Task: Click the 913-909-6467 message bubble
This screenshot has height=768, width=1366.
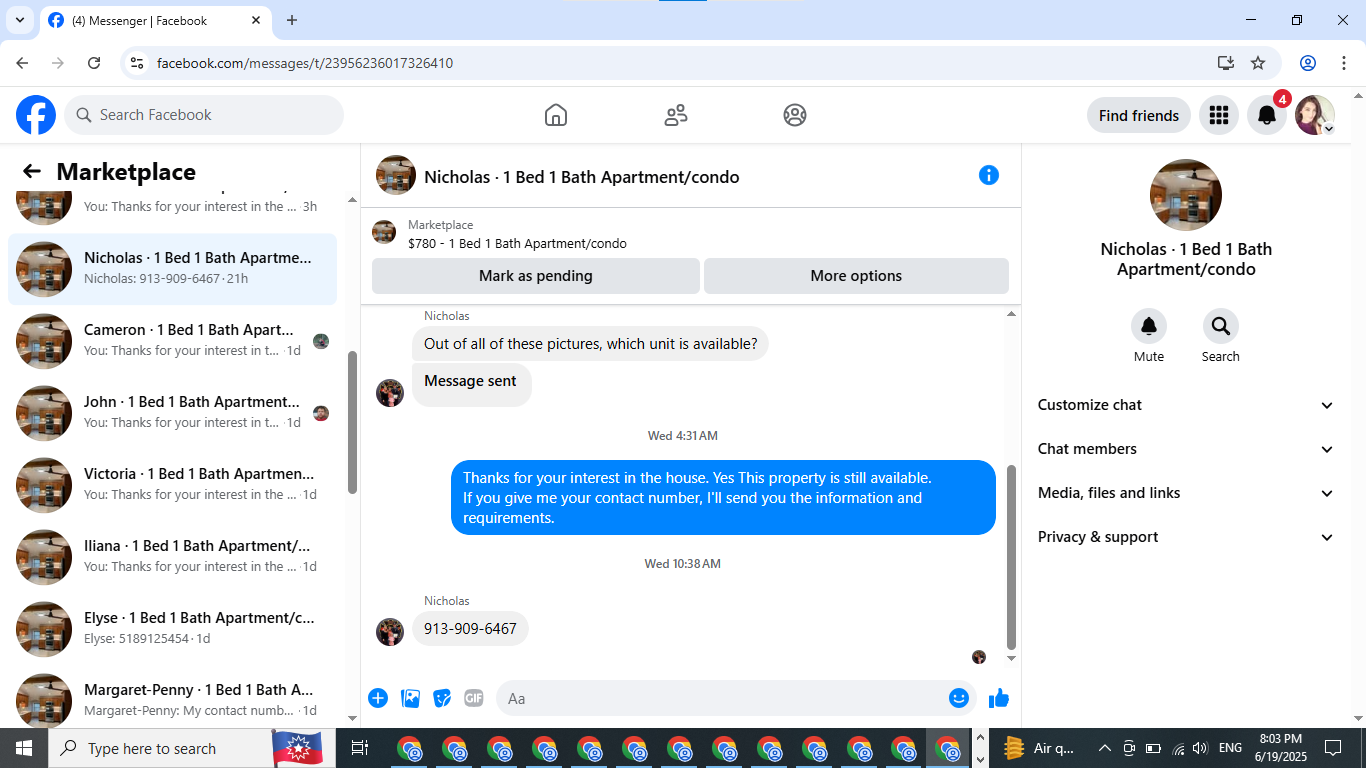Action: pos(470,629)
